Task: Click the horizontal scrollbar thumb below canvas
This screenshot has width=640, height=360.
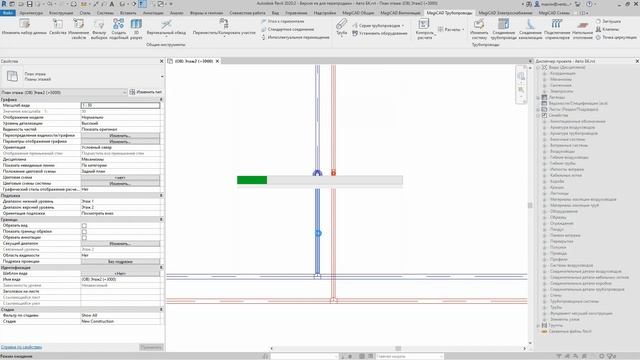Action: (398, 348)
